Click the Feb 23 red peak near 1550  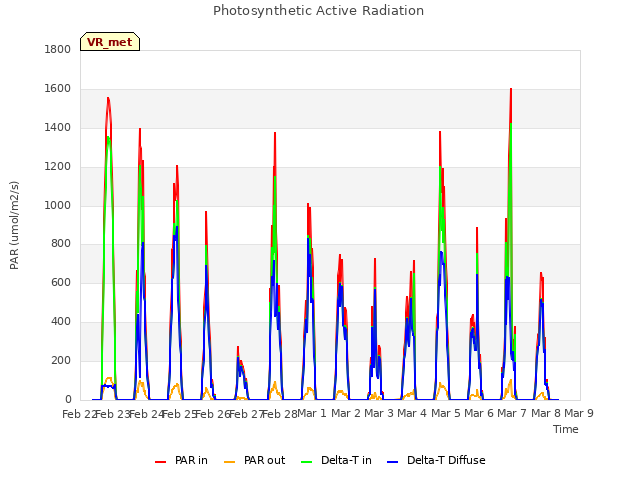(108, 98)
